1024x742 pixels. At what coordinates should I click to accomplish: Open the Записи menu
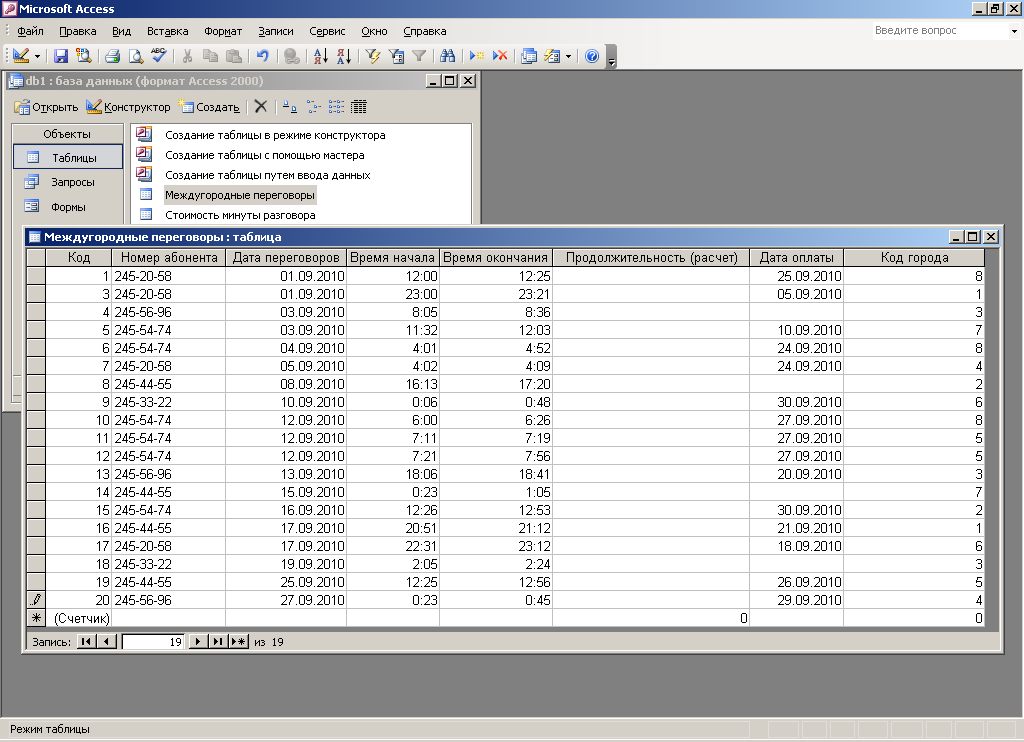click(276, 31)
